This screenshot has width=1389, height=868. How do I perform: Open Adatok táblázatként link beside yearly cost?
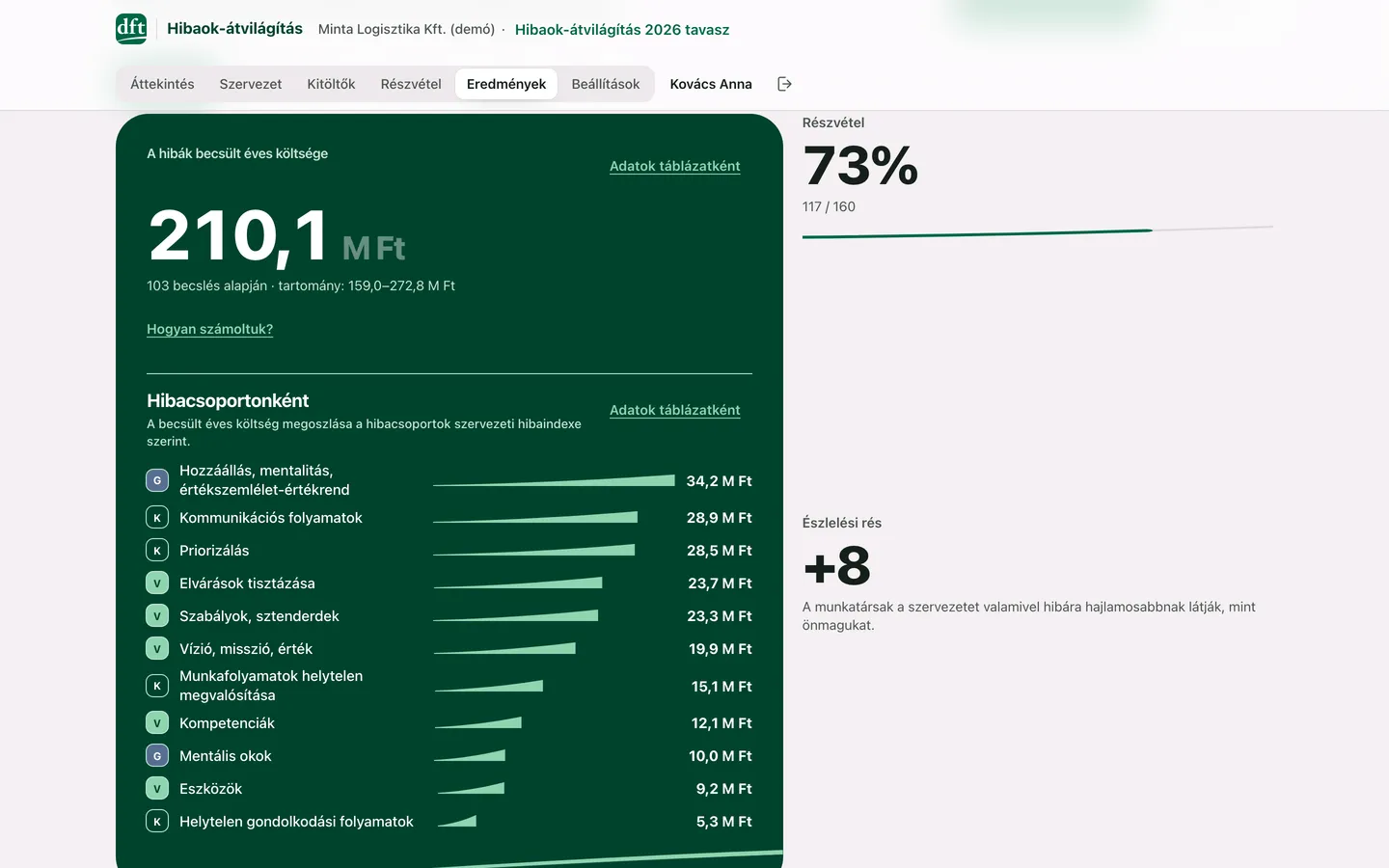(675, 166)
